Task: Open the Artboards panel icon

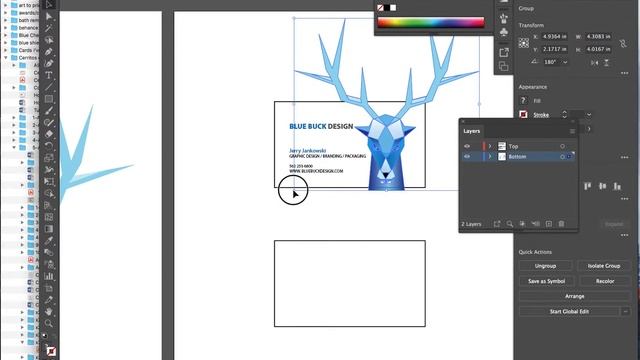Action: click(504, 66)
